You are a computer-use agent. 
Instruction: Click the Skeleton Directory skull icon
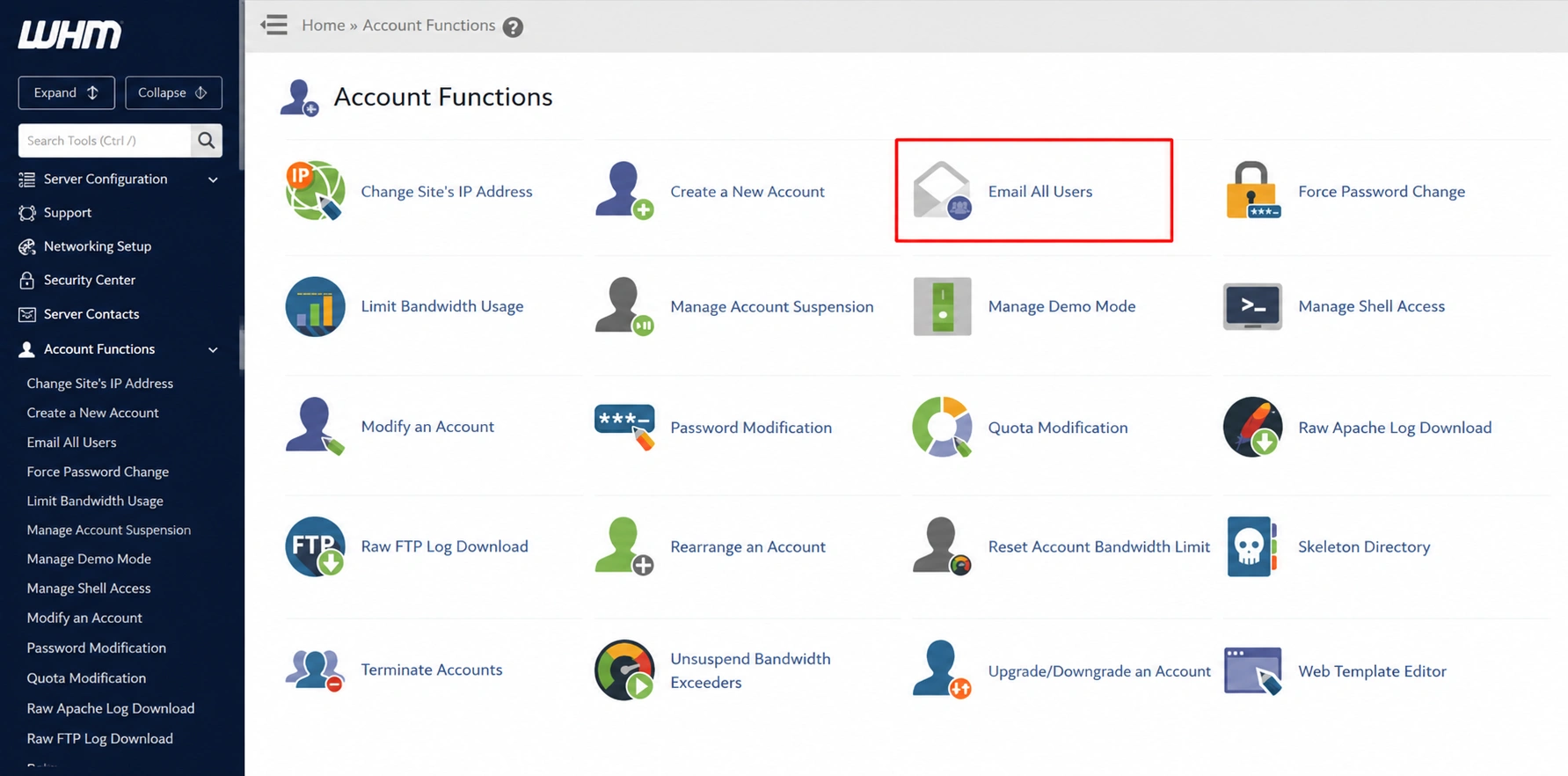pyautogui.click(x=1251, y=546)
